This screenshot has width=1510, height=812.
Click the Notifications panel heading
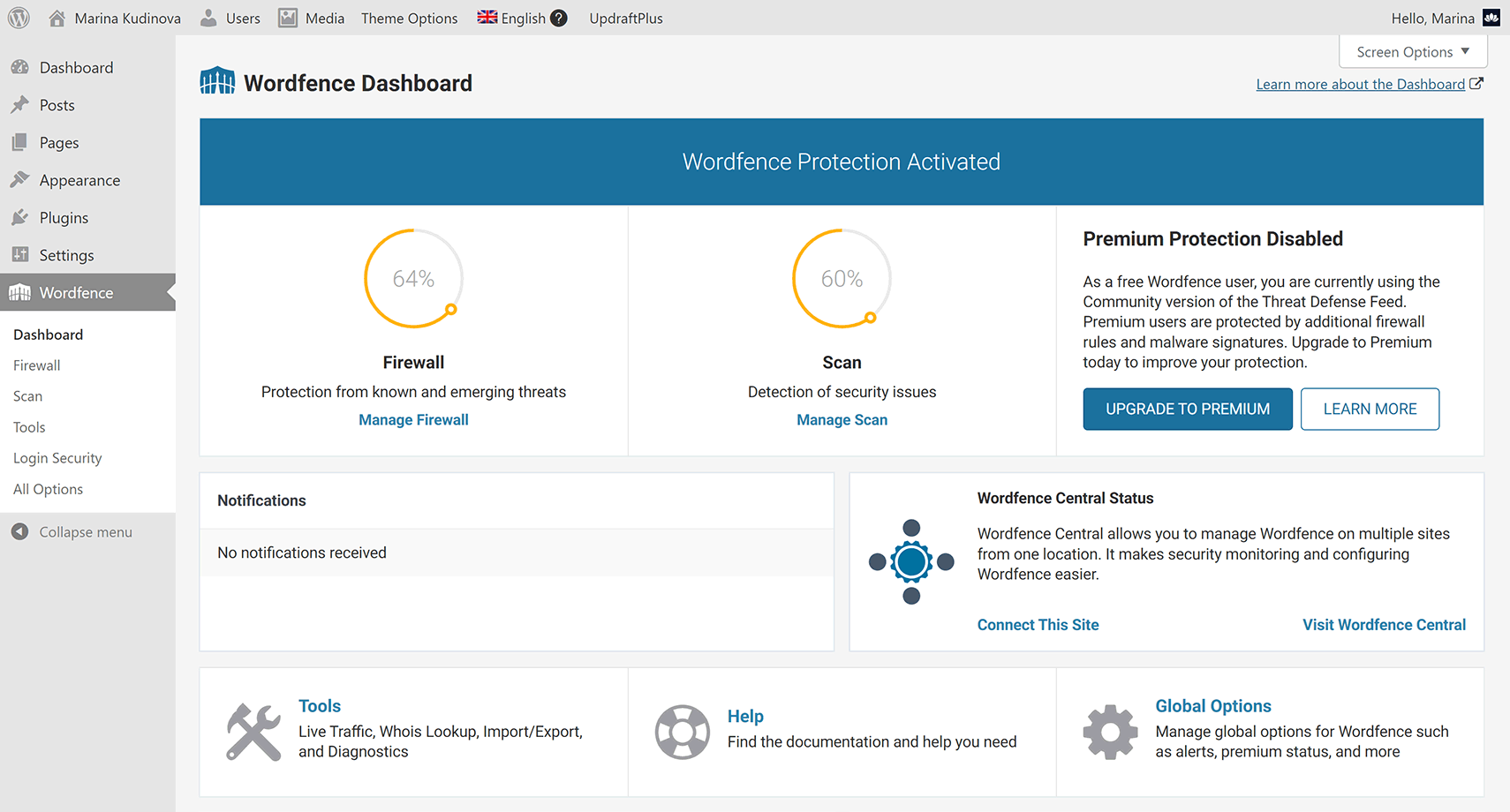coord(262,500)
